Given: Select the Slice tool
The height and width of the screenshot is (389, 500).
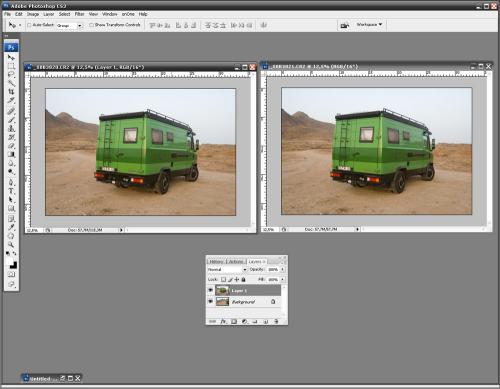Looking at the screenshot, I should pyautogui.click(x=11, y=100).
